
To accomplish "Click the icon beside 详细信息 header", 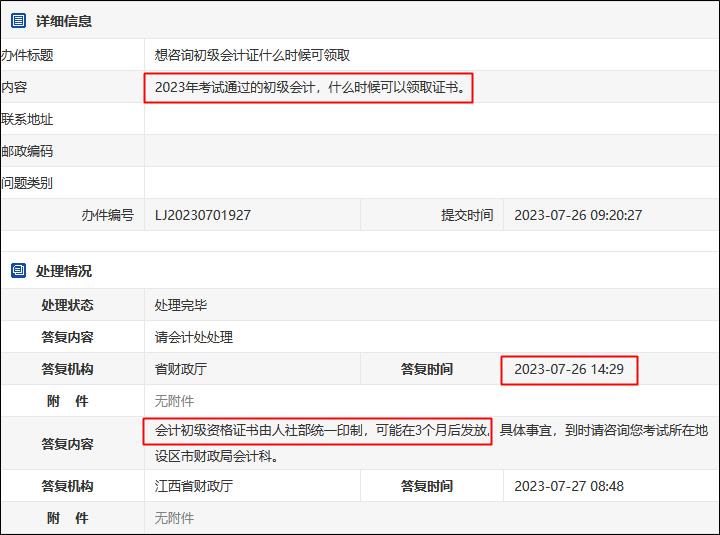I will (18, 21).
